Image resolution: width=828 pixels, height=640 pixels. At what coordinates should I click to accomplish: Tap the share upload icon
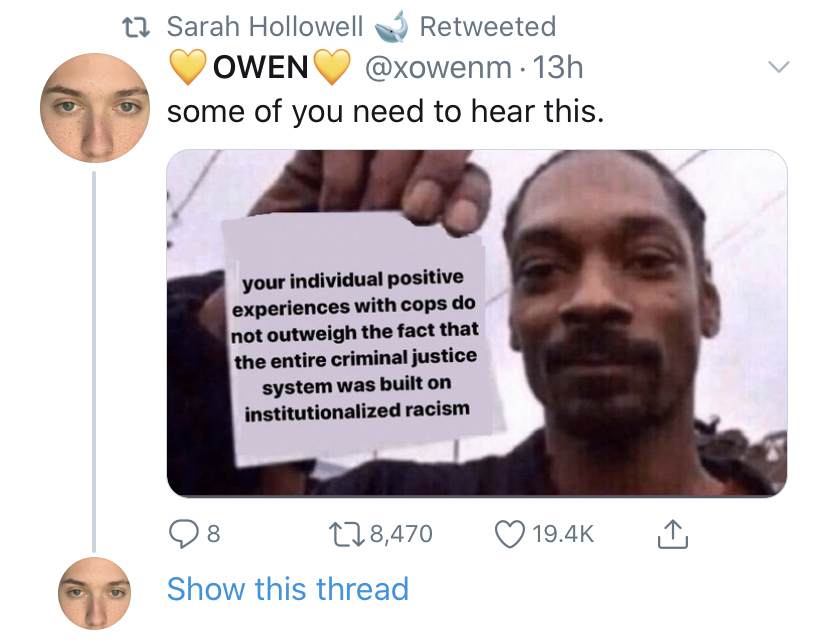[x=673, y=534]
